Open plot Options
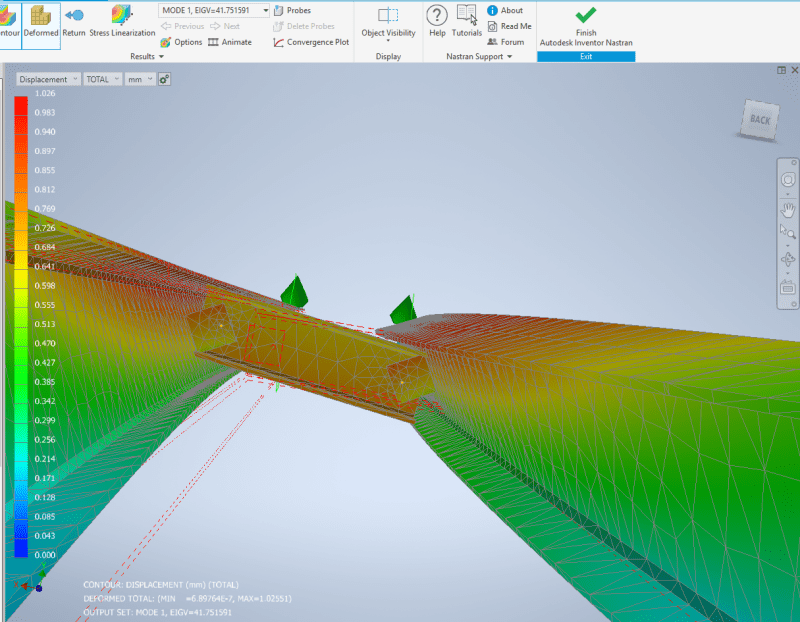The image size is (800, 622). click(x=181, y=42)
